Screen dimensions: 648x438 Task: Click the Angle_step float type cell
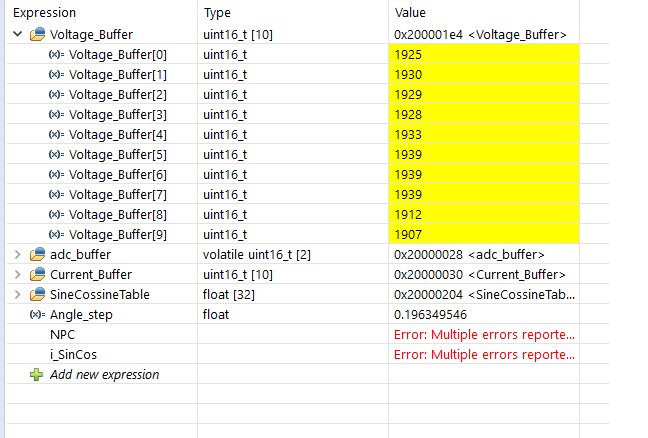tap(216, 314)
